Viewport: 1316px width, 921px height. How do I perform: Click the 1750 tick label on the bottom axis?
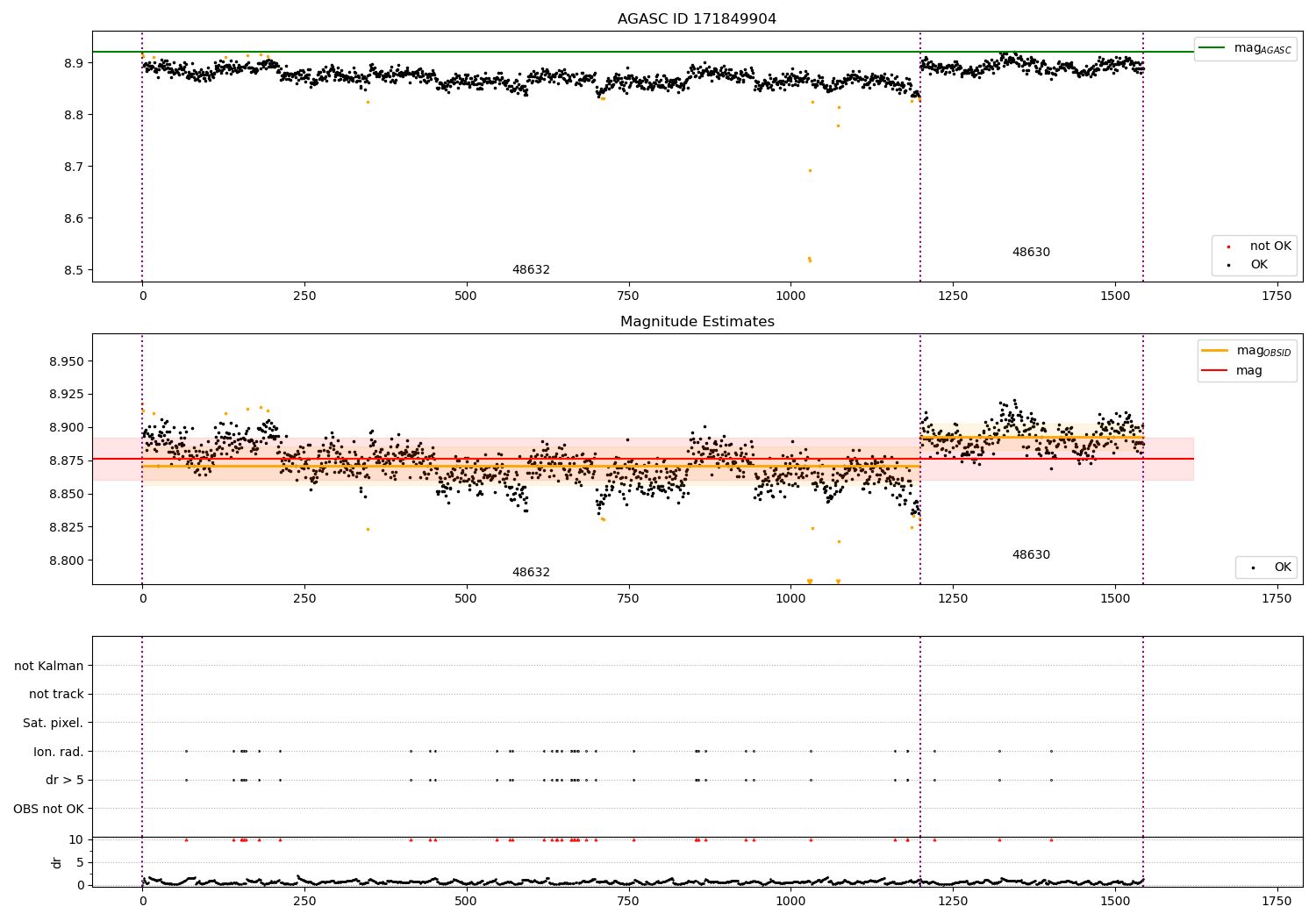(x=1277, y=901)
